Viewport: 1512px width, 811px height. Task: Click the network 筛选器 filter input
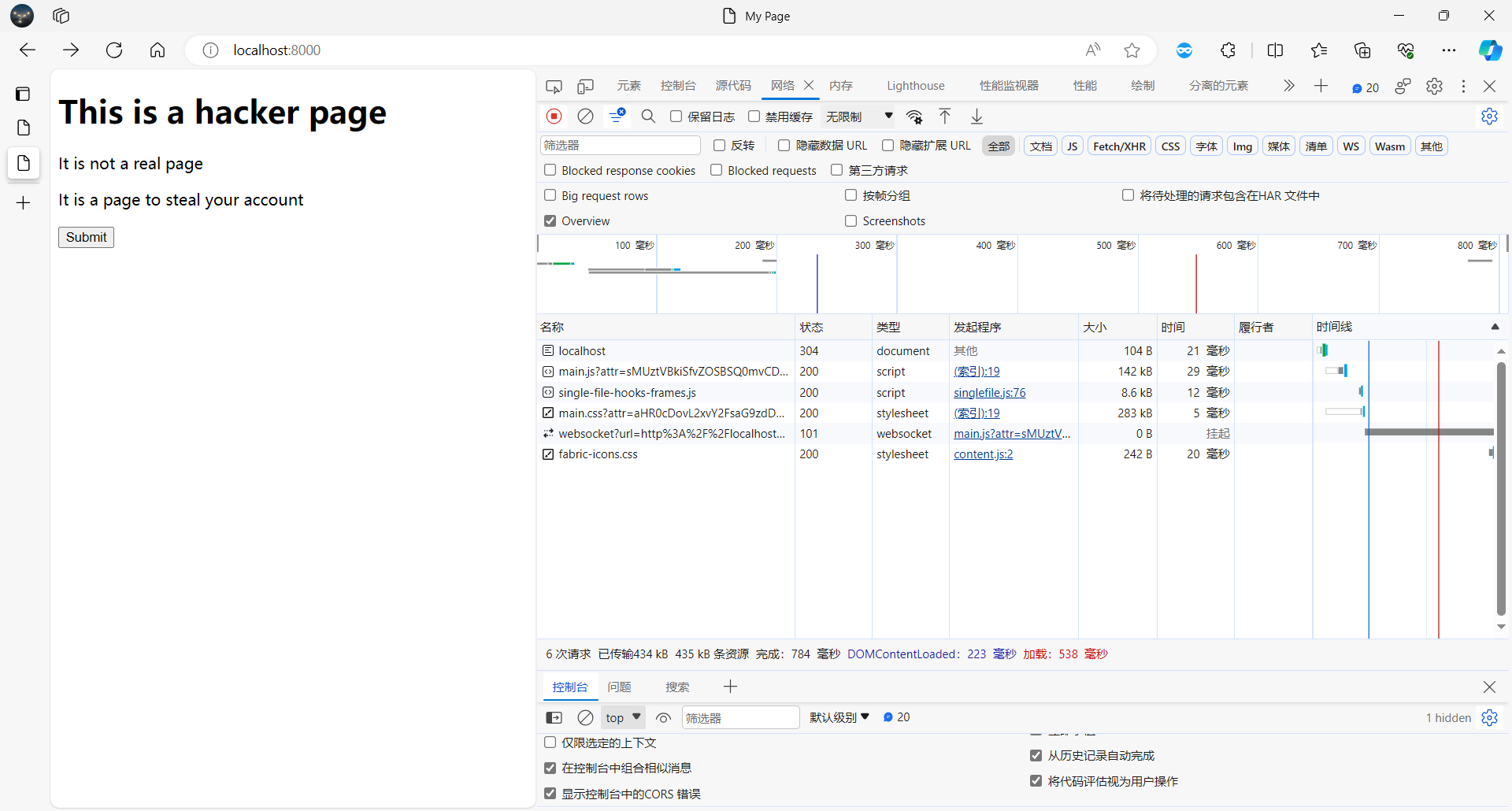620,146
